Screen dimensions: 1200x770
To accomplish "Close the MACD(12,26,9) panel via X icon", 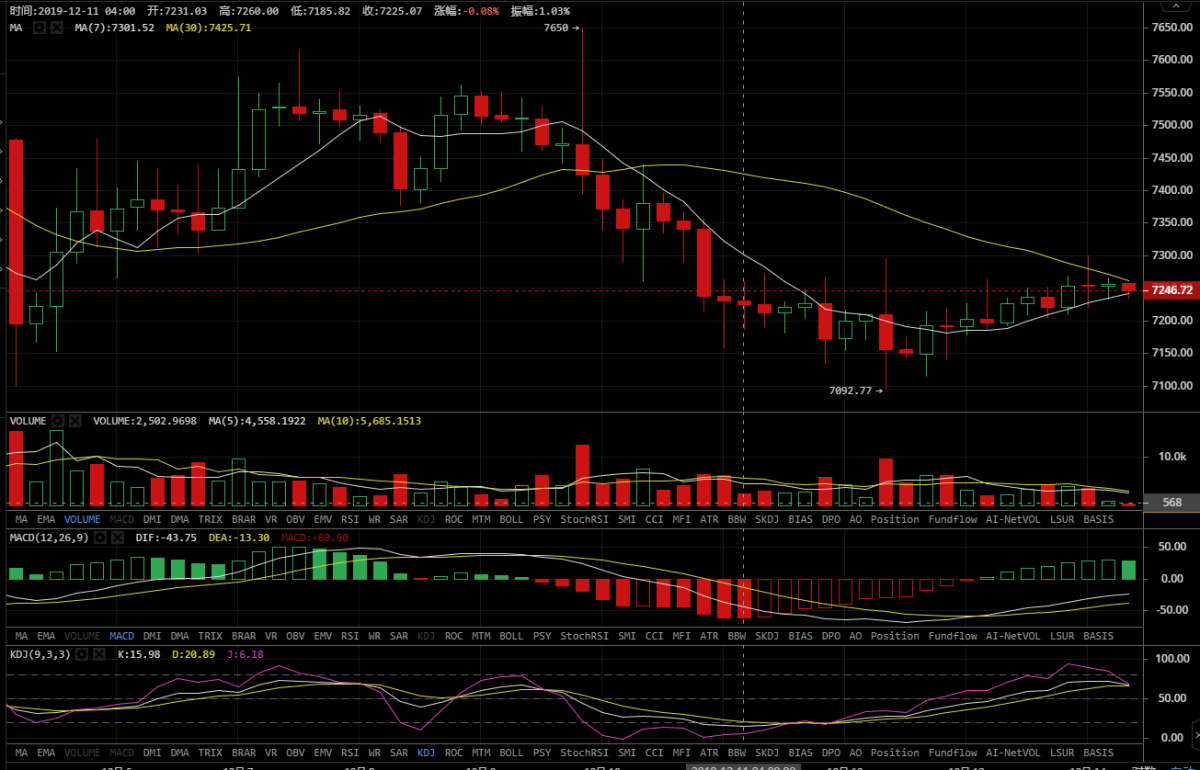I will click(116, 538).
